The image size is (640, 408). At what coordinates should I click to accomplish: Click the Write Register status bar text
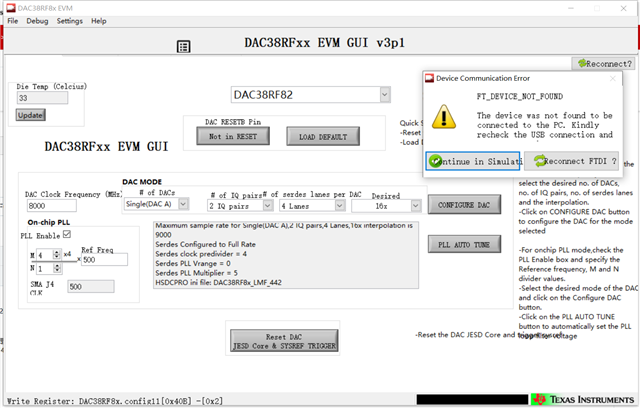coord(115,401)
